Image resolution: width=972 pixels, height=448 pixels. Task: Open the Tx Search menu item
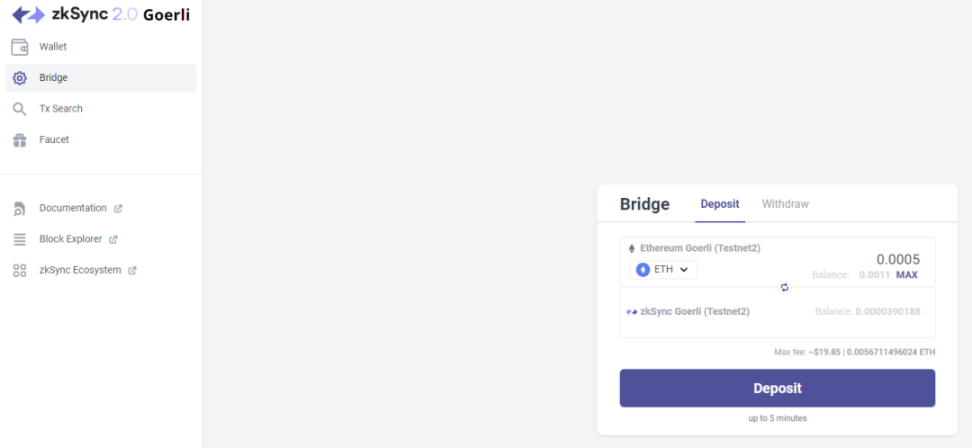[x=61, y=109]
